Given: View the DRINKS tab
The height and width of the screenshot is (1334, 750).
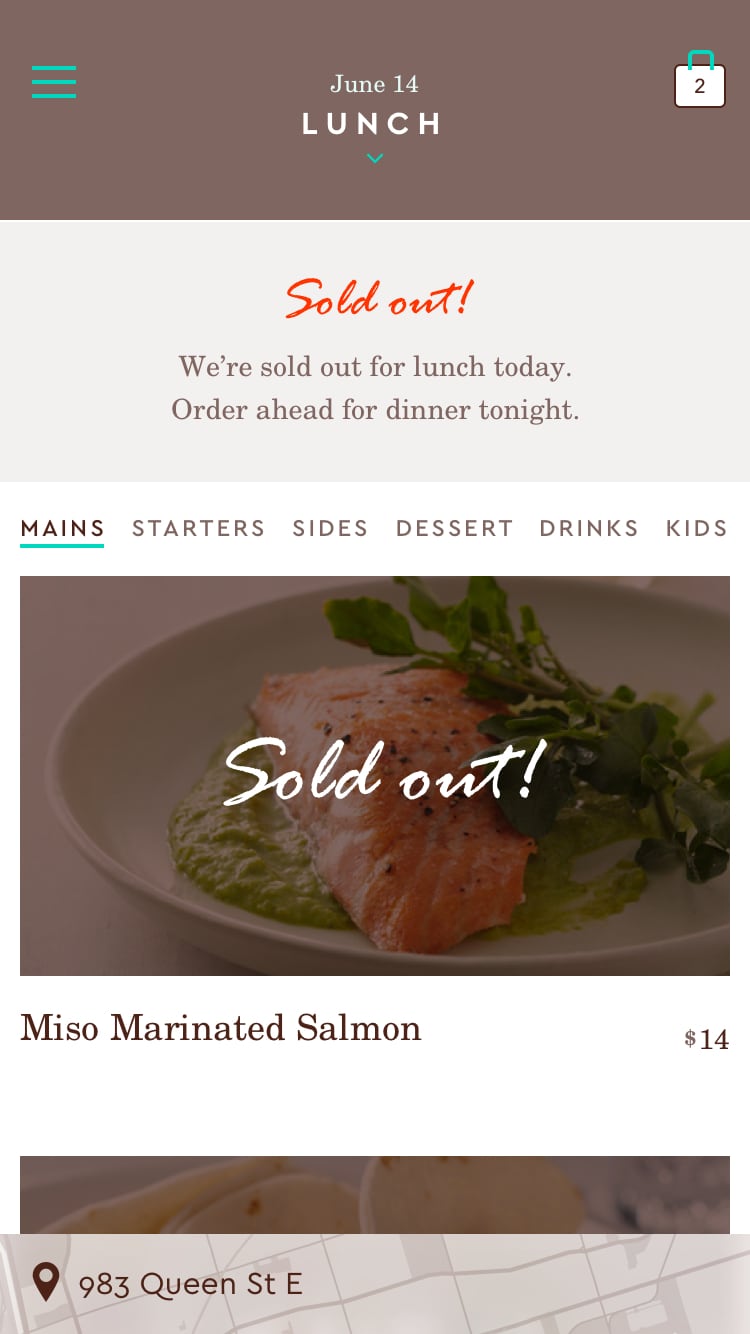Looking at the screenshot, I should 588,528.
